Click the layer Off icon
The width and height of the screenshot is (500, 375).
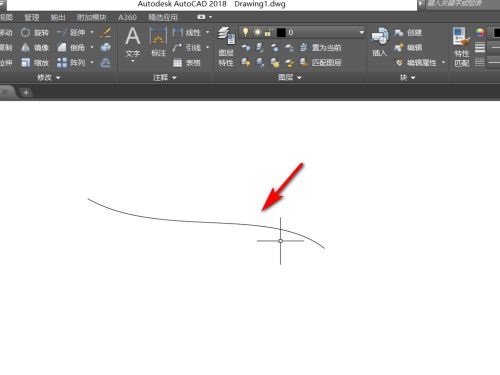point(246,48)
